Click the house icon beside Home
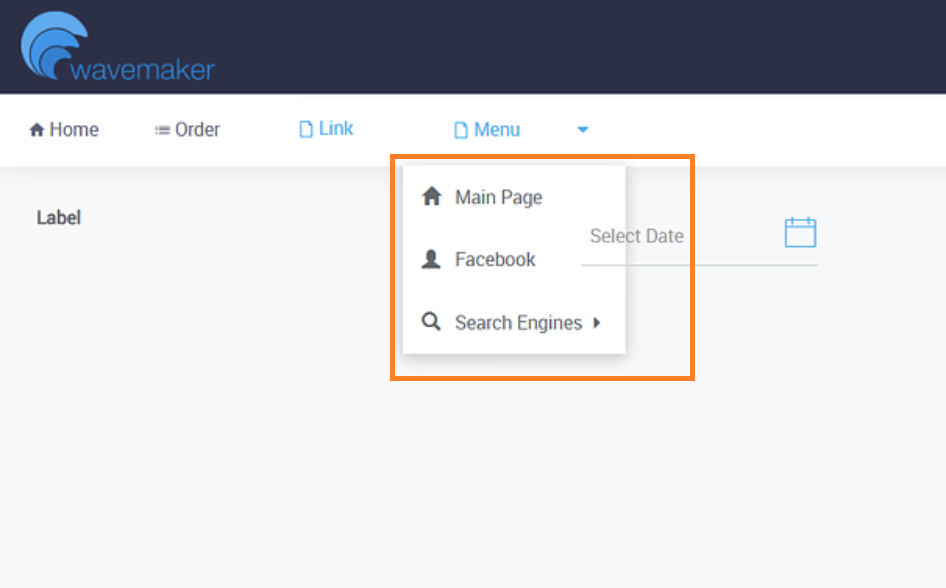 [x=37, y=130]
